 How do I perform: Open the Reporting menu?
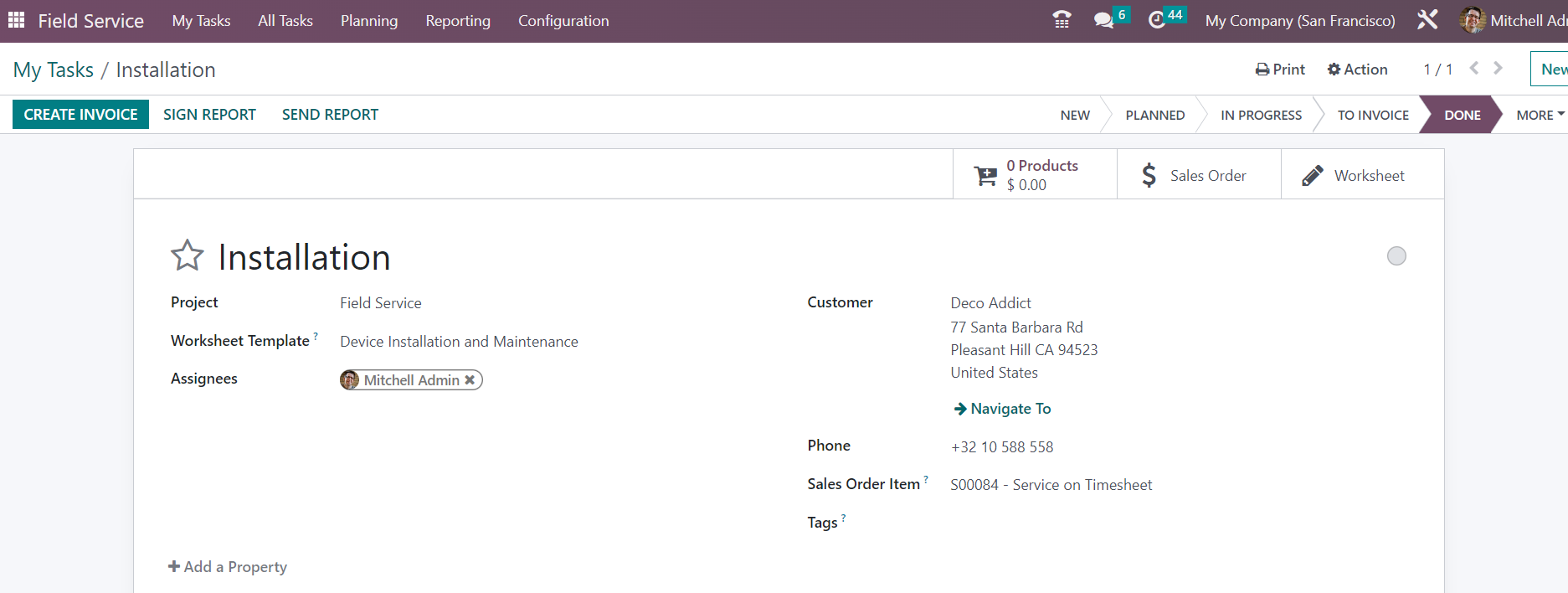[x=458, y=21]
